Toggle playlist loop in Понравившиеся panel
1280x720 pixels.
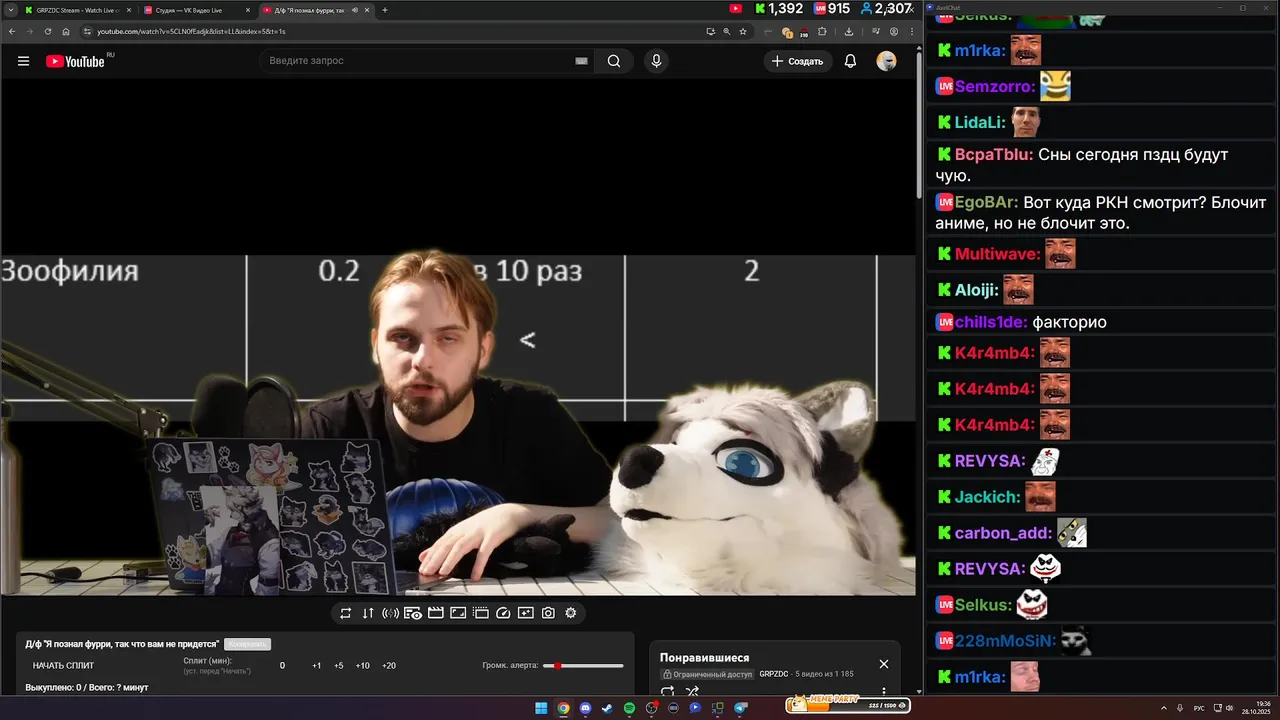tap(668, 691)
